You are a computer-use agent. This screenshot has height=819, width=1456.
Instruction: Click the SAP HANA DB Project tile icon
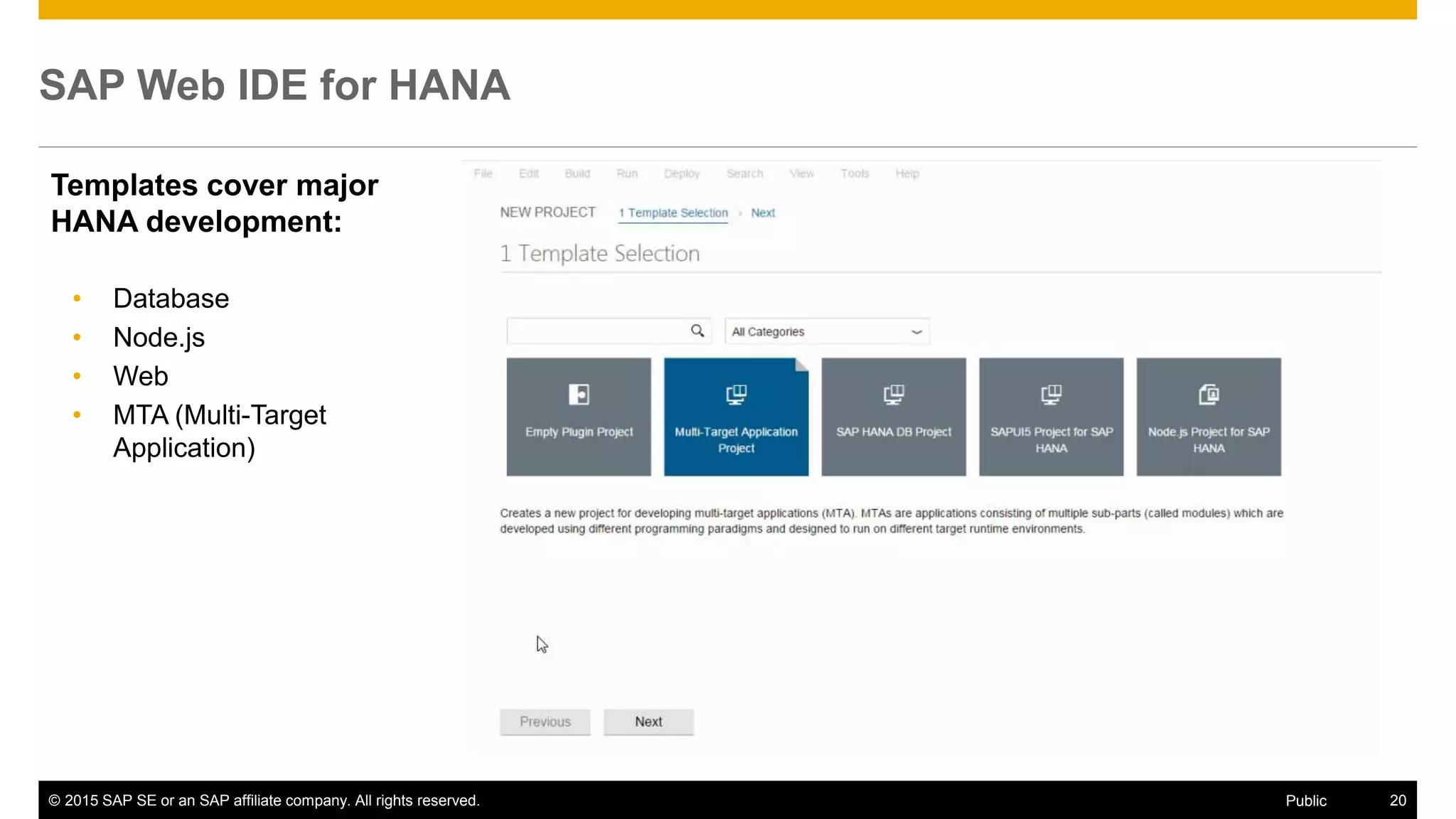(894, 394)
